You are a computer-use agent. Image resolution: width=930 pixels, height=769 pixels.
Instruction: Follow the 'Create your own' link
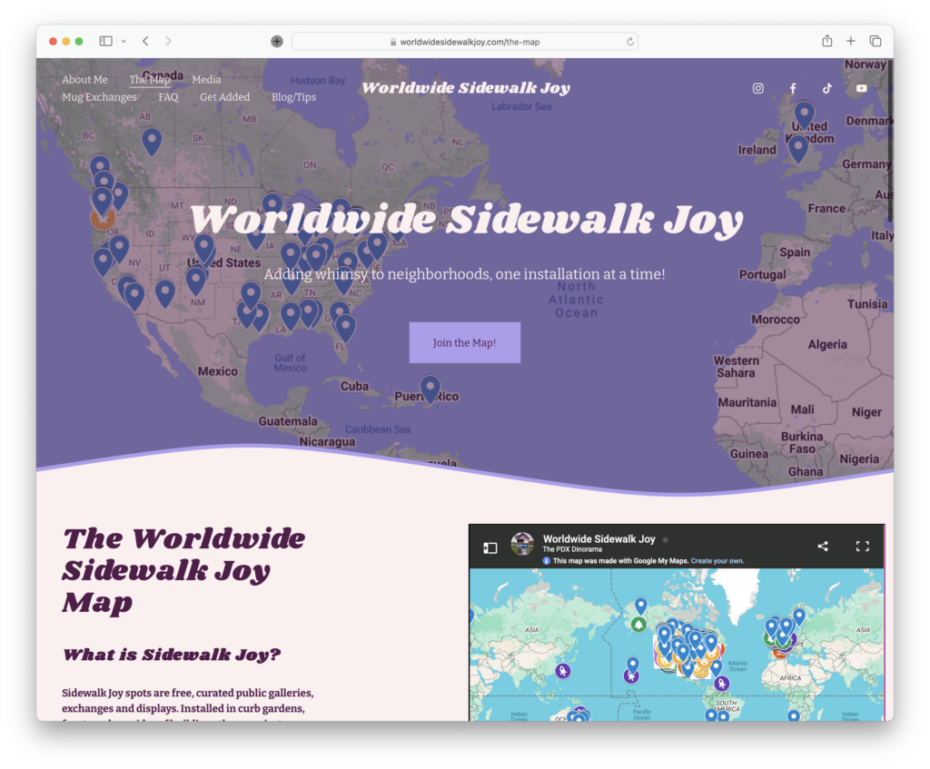tap(717, 561)
